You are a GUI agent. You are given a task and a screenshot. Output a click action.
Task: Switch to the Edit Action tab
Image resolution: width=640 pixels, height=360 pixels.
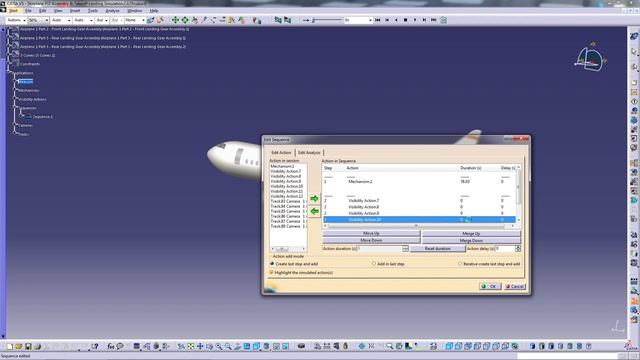point(281,152)
